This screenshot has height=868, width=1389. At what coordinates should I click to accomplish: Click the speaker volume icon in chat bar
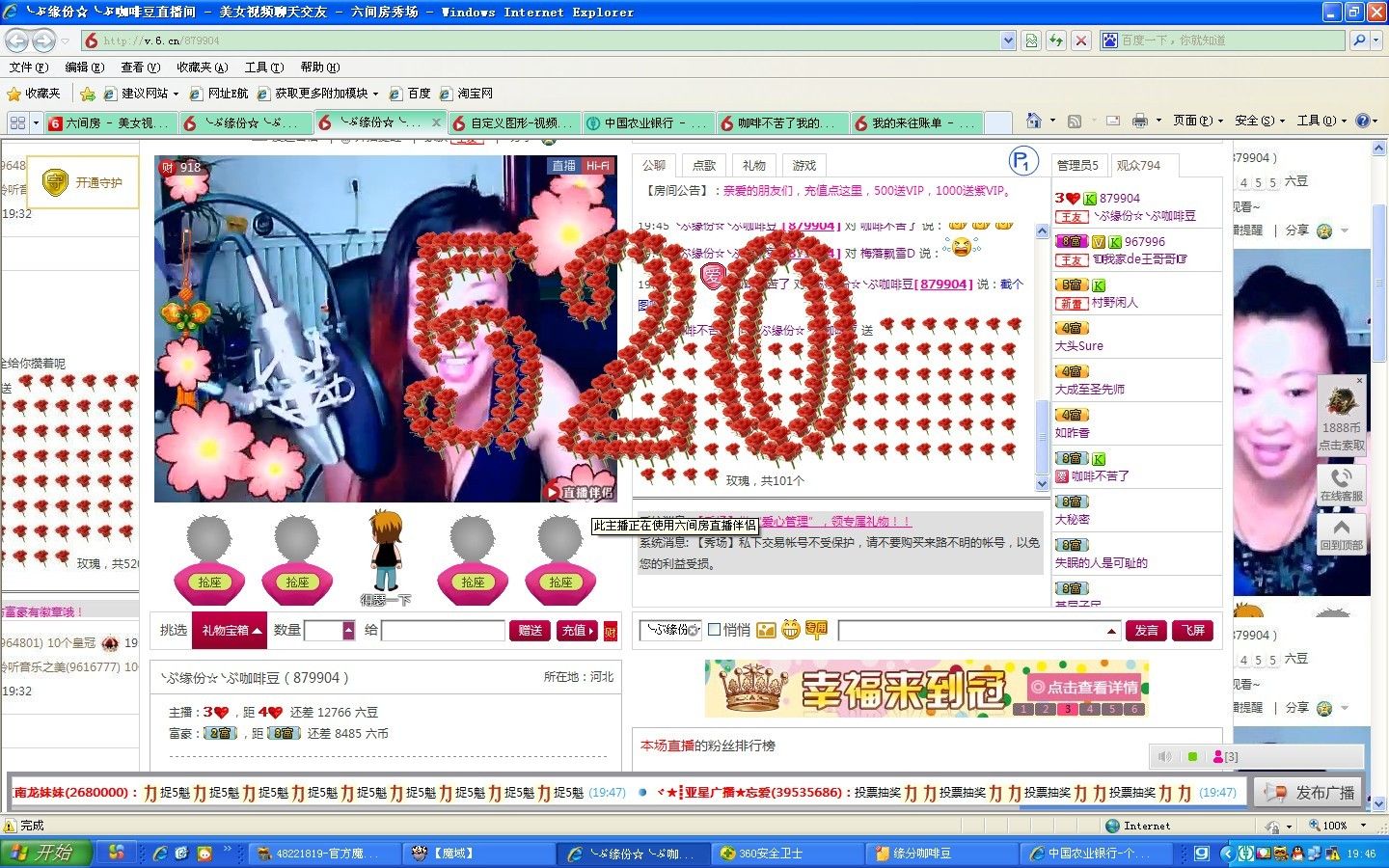(x=1164, y=757)
